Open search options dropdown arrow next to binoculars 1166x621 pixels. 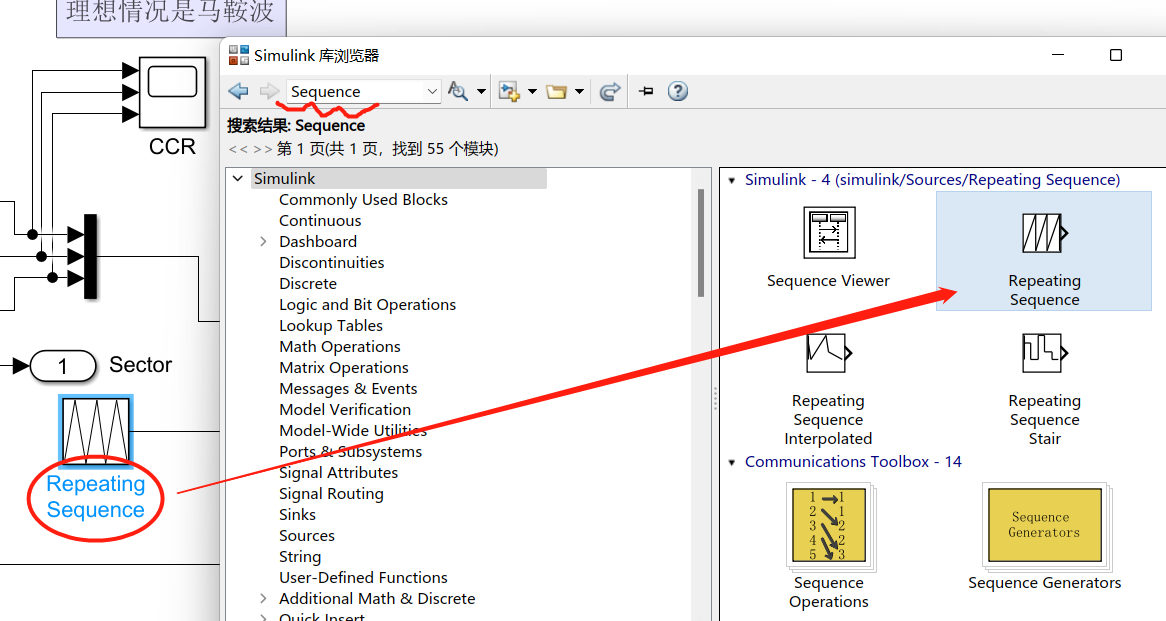coord(481,91)
